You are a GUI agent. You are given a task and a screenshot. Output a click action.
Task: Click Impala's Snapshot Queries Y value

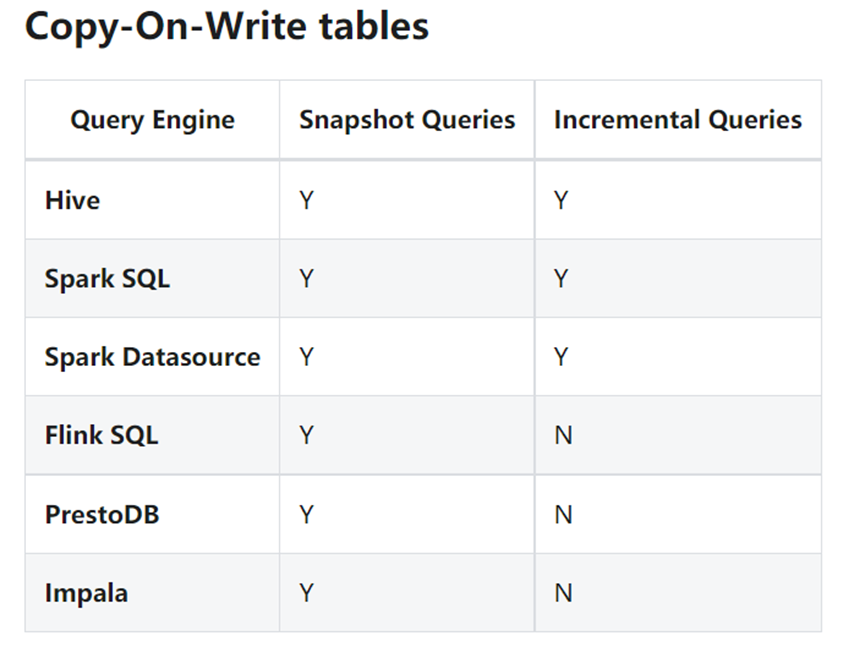pyautogui.click(x=307, y=593)
